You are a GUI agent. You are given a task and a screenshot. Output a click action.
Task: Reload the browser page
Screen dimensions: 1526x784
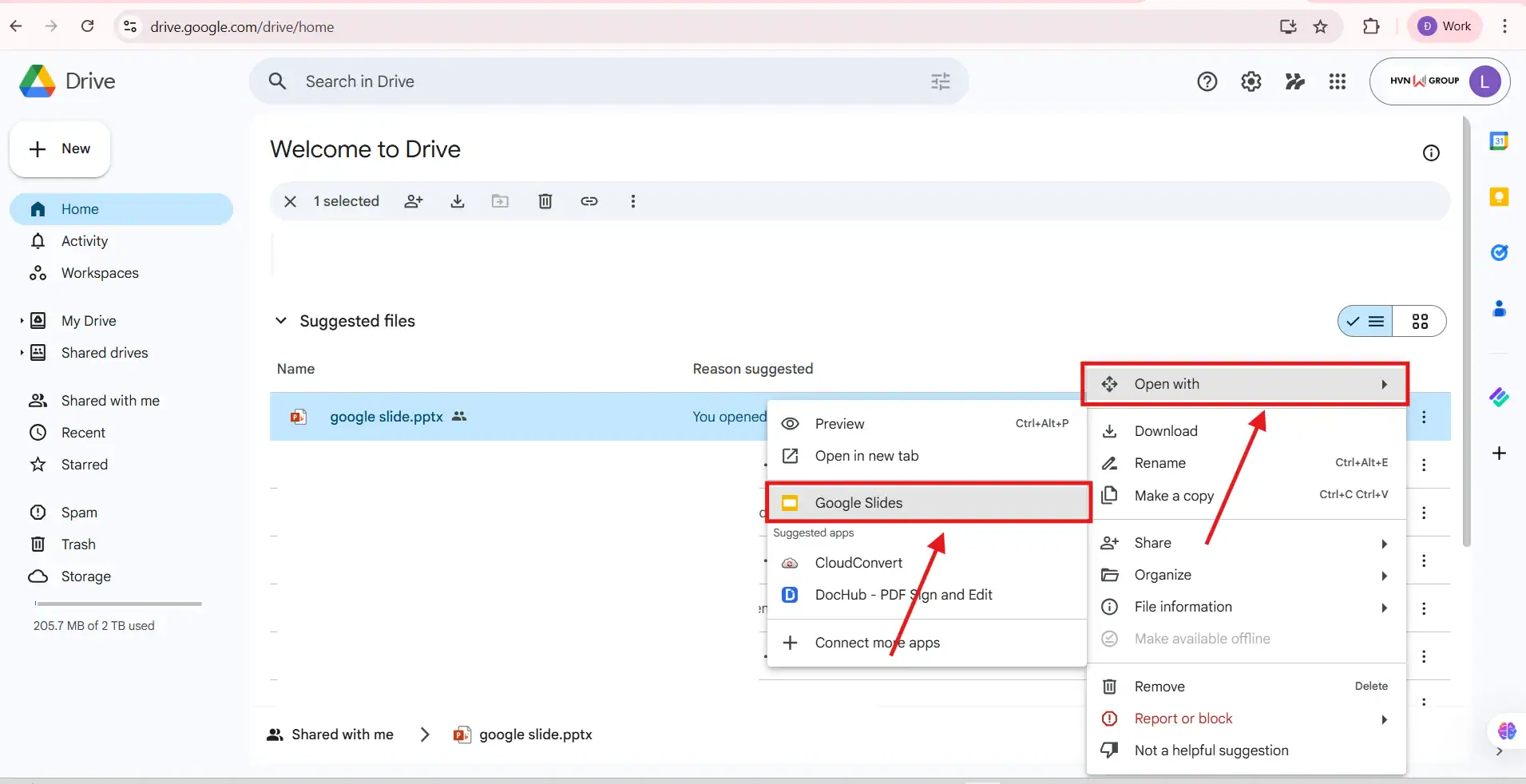click(x=88, y=26)
